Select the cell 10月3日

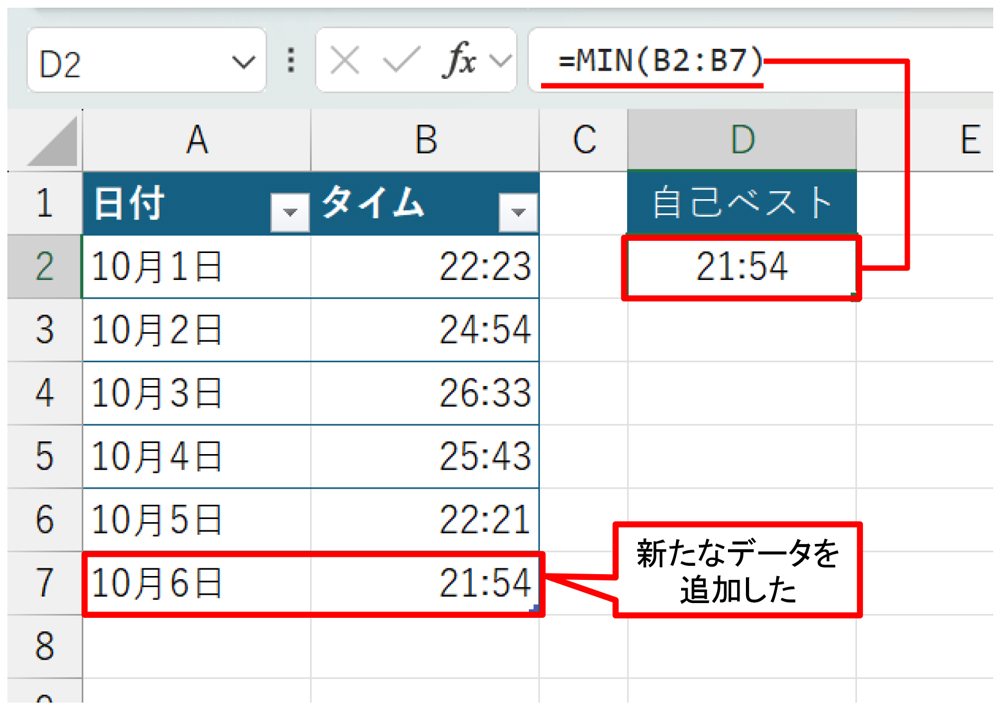click(x=196, y=393)
